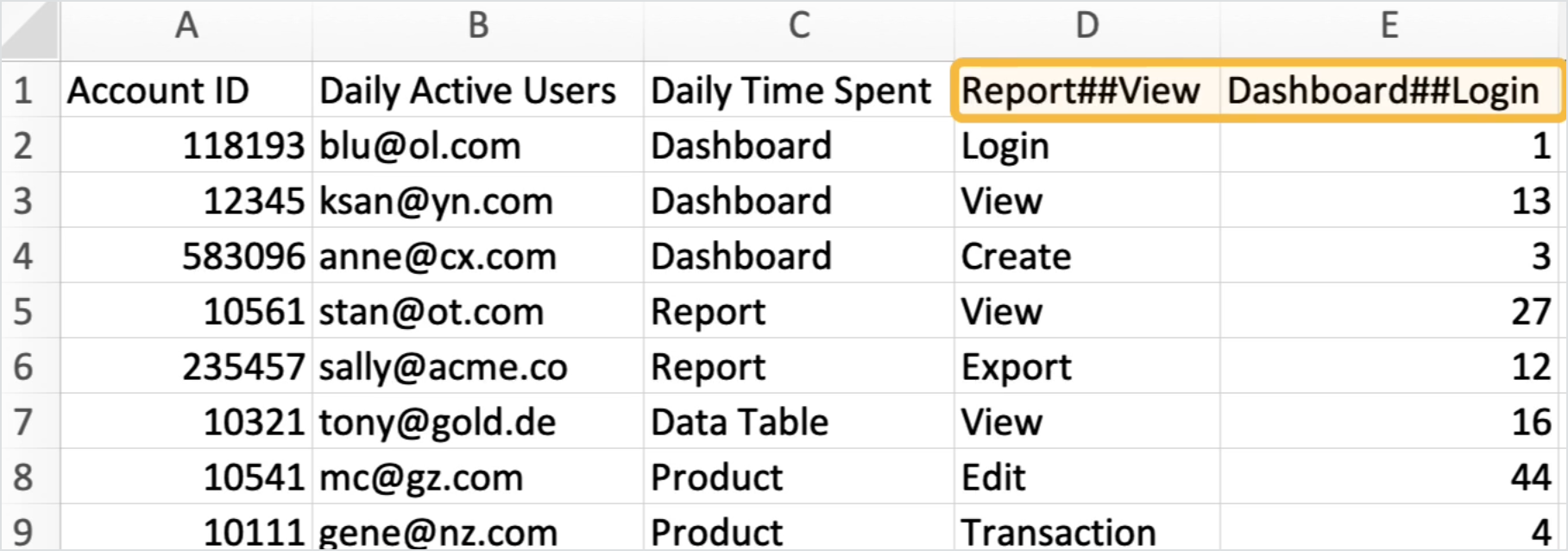Click the Account ID header cell
Screen dimensions: 1568x551
pyautogui.click(x=159, y=91)
